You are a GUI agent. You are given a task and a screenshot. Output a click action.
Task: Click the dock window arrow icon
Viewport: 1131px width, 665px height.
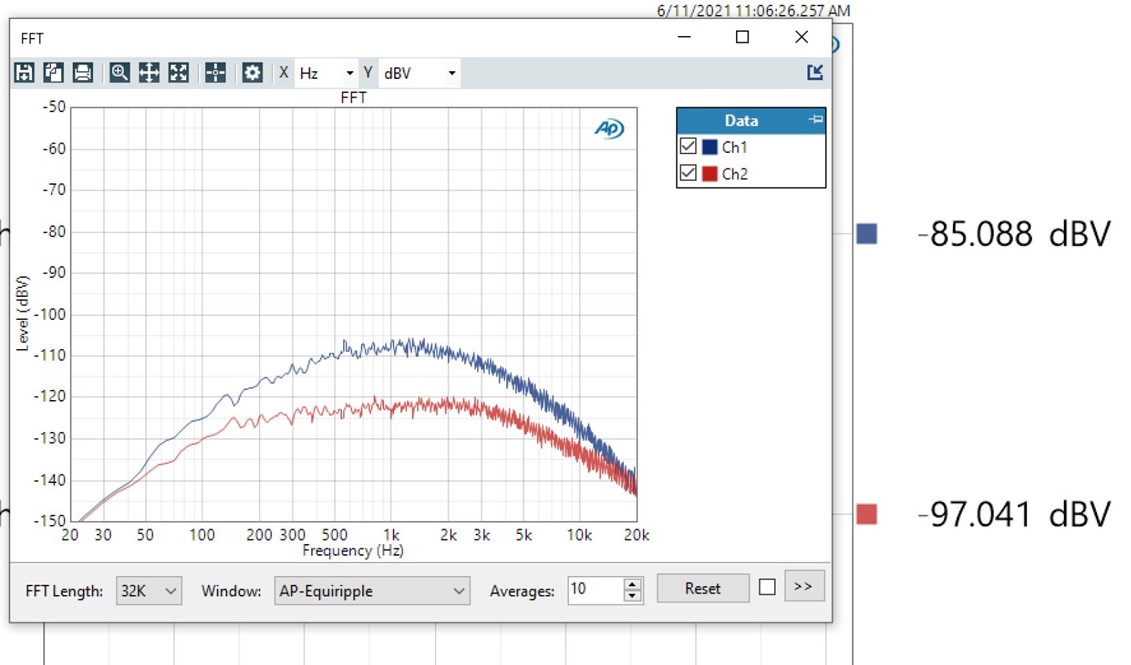[815, 72]
